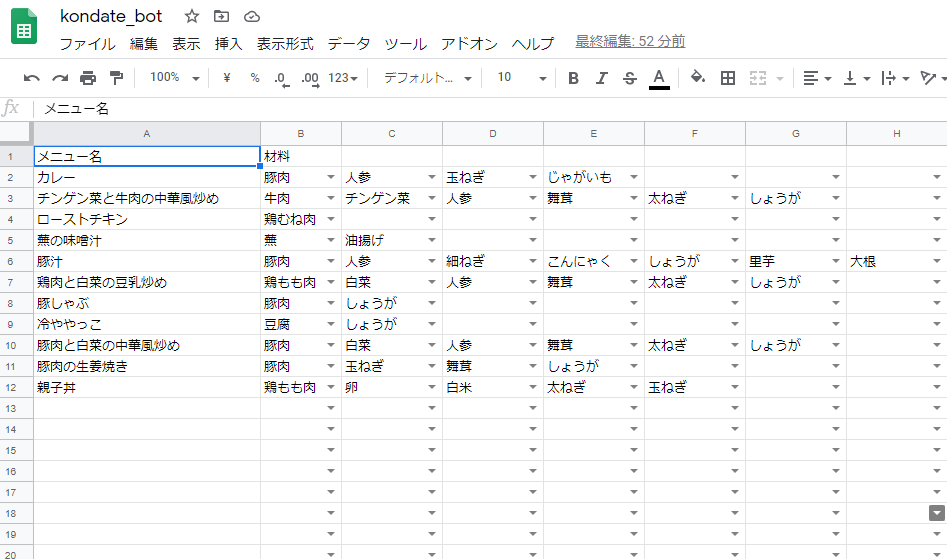Image resolution: width=947 pixels, height=559 pixels.
Task: Open dropdown arrow for じゃがいも cell
Action: coord(634,177)
